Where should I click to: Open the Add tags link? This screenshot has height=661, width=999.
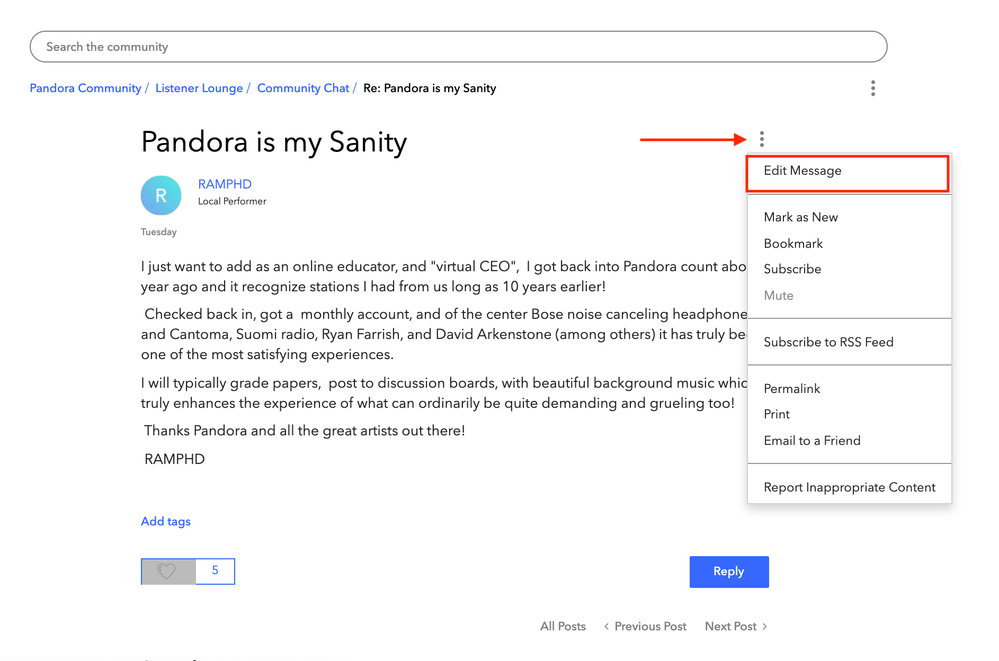tap(166, 521)
